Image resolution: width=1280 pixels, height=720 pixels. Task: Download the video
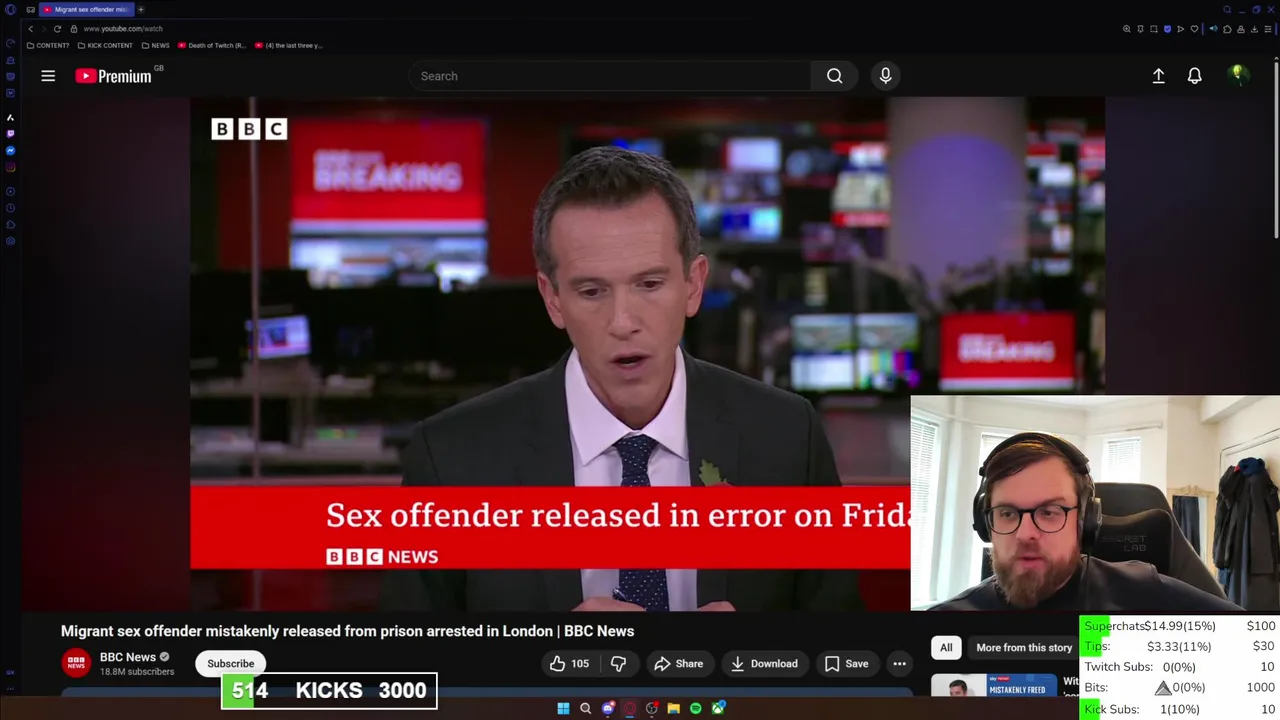(764, 663)
